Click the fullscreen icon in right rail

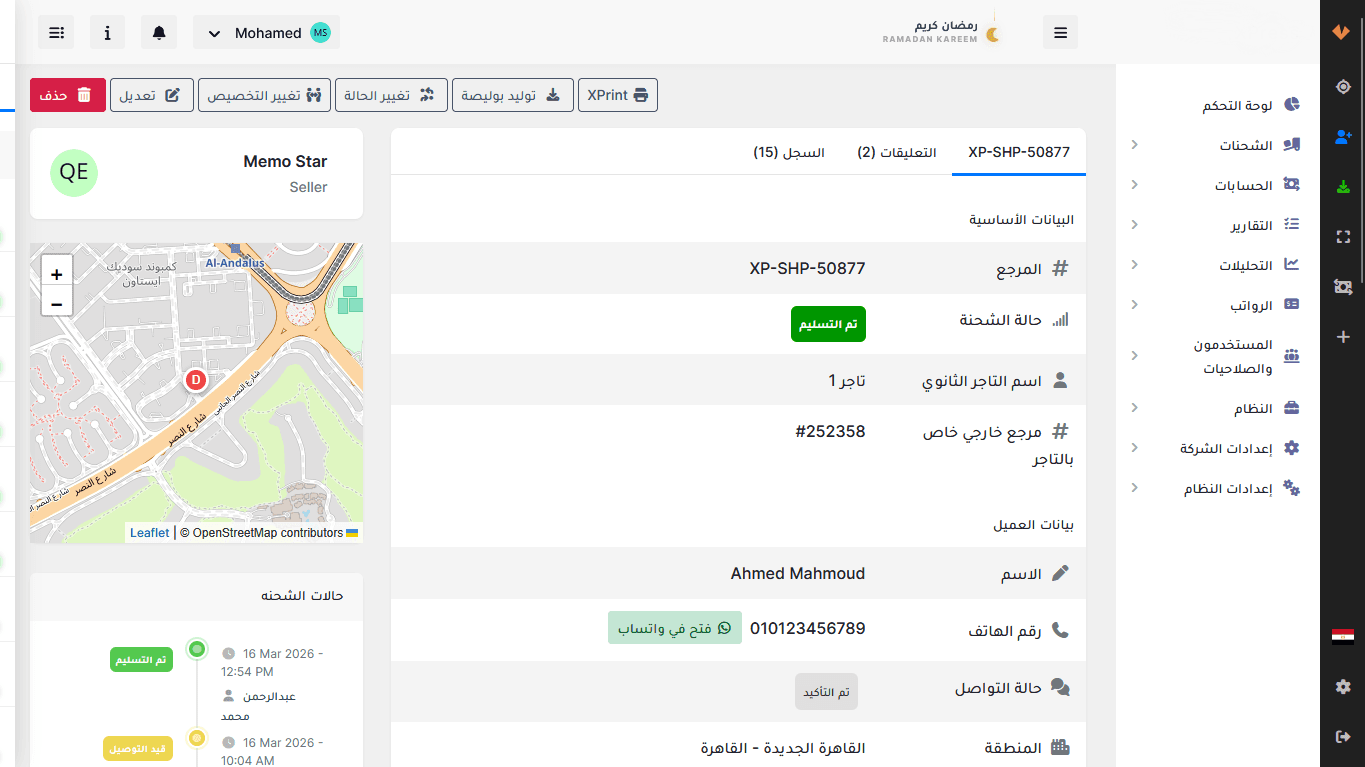click(1342, 237)
